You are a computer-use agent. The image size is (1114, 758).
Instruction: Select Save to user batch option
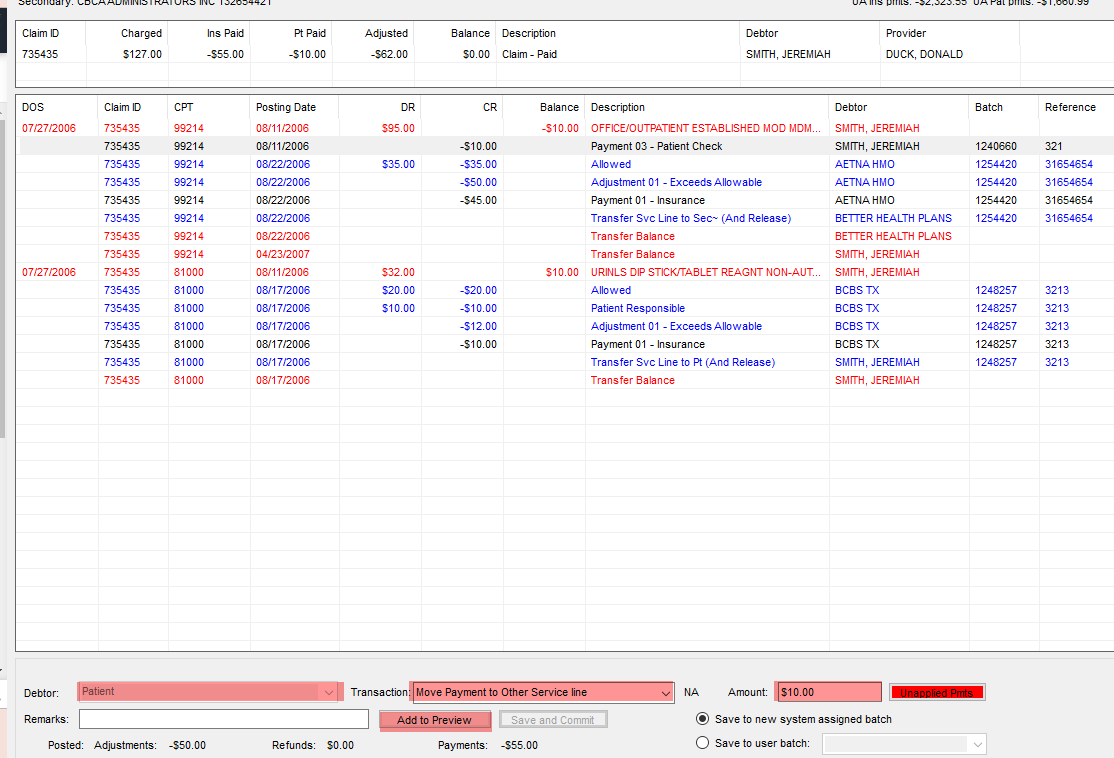[702, 743]
